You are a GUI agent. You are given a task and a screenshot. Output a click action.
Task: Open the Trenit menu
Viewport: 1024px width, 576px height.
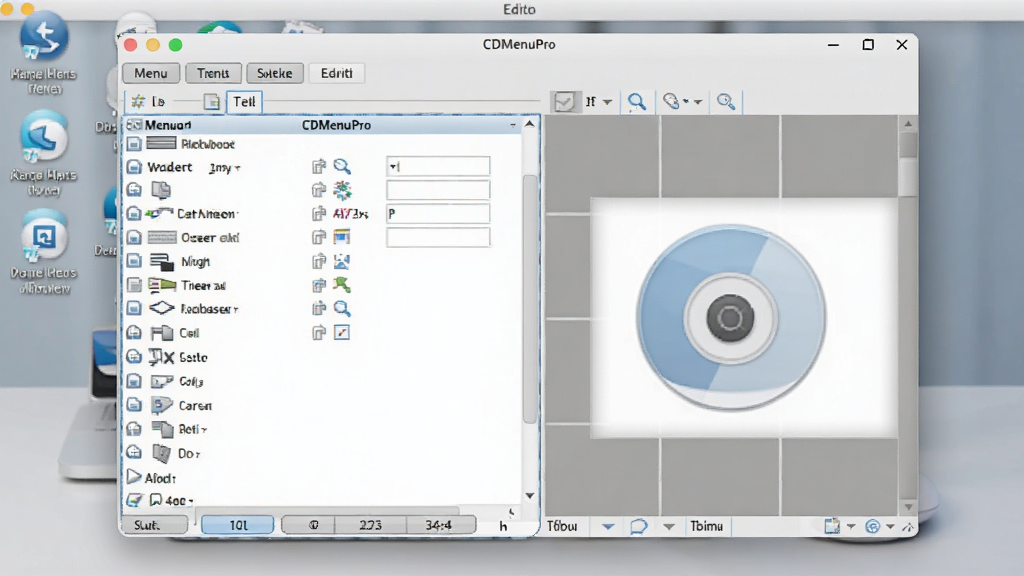pos(213,73)
